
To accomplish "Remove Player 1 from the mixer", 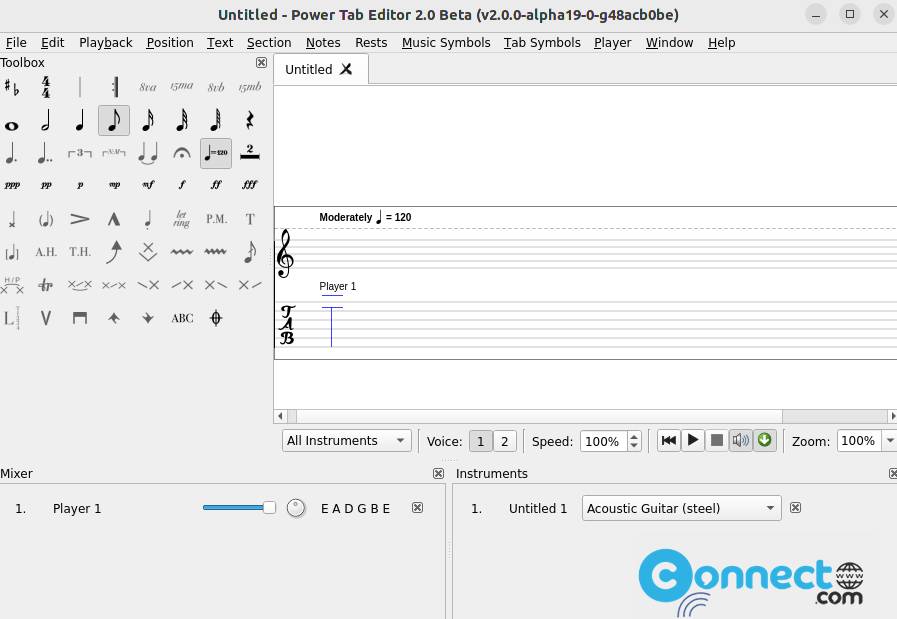I will pyautogui.click(x=418, y=507).
